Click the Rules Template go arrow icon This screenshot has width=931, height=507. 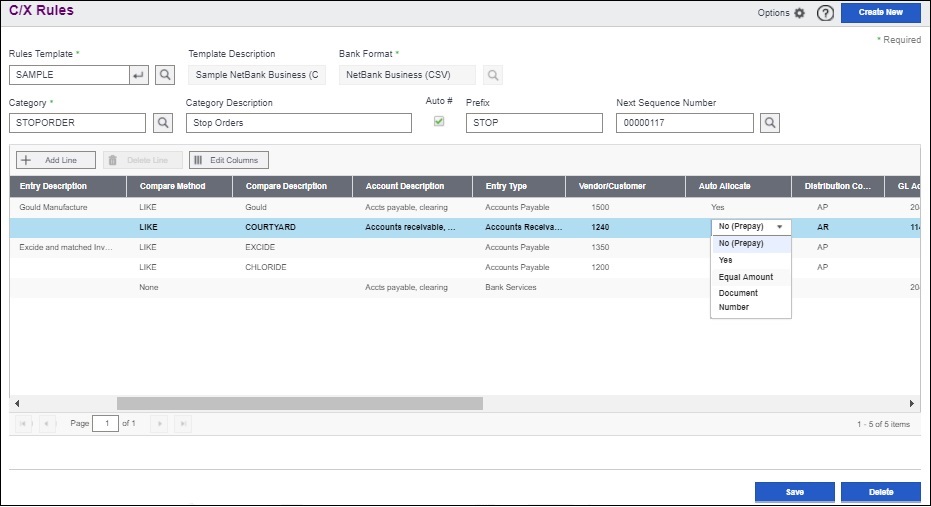(x=139, y=74)
